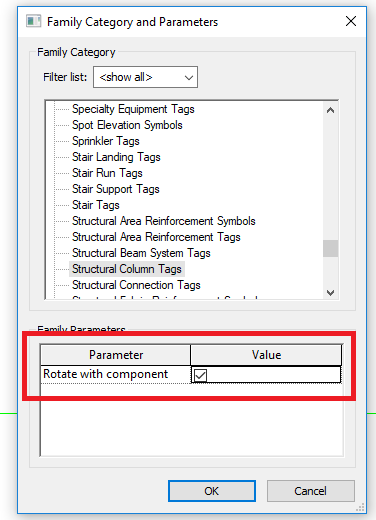Viewport: 376px width, 520px height.
Task: Select Stair Support Tags category
Action: [116, 189]
